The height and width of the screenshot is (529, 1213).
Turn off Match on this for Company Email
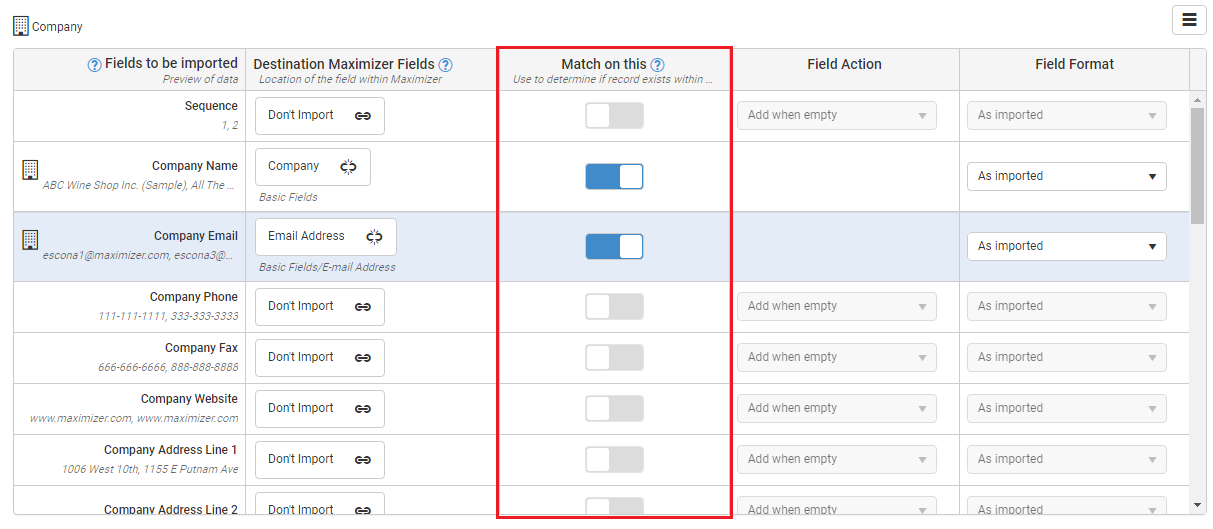tap(614, 247)
